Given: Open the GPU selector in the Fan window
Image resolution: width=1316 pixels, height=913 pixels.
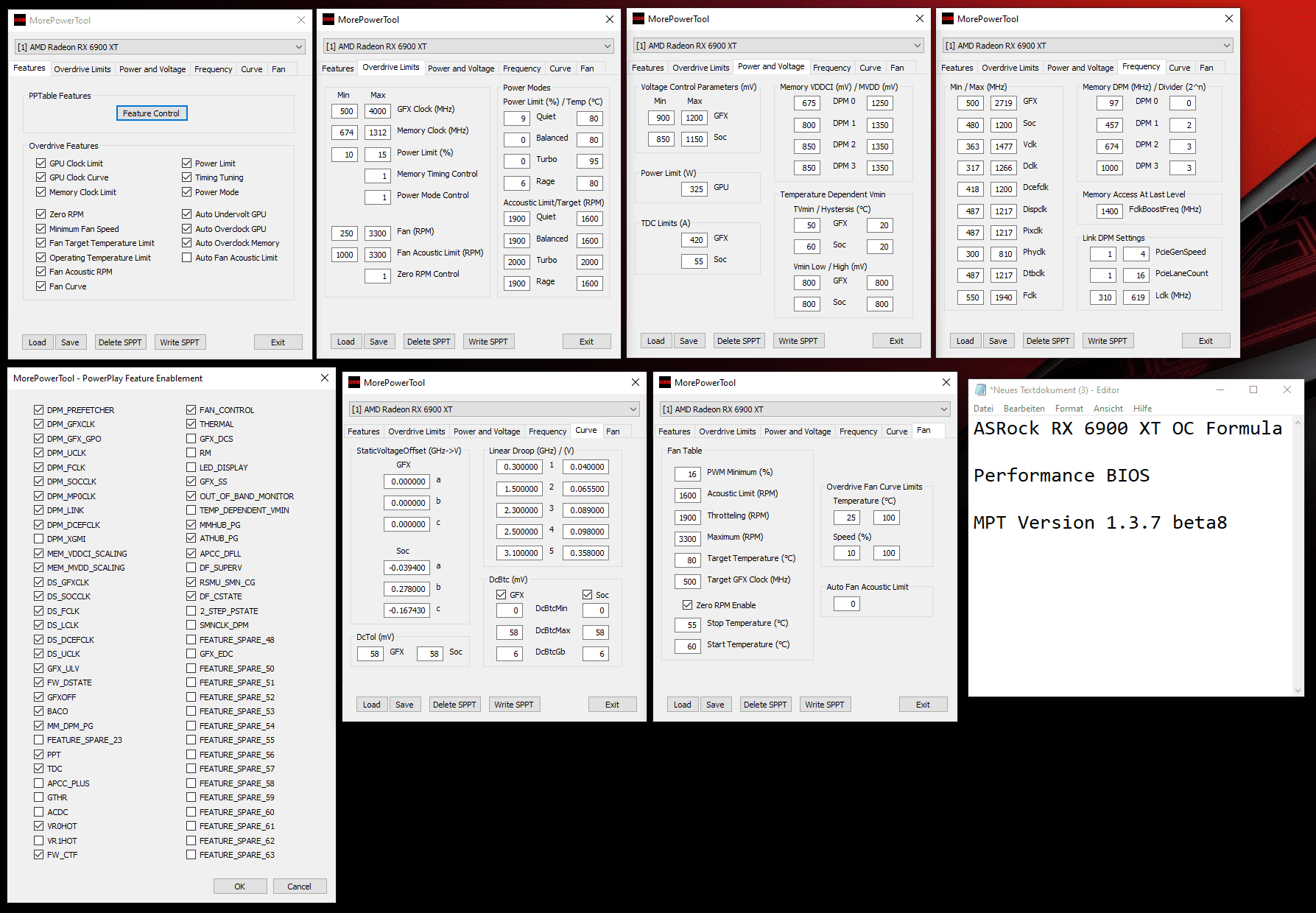Looking at the screenshot, I should [x=805, y=409].
